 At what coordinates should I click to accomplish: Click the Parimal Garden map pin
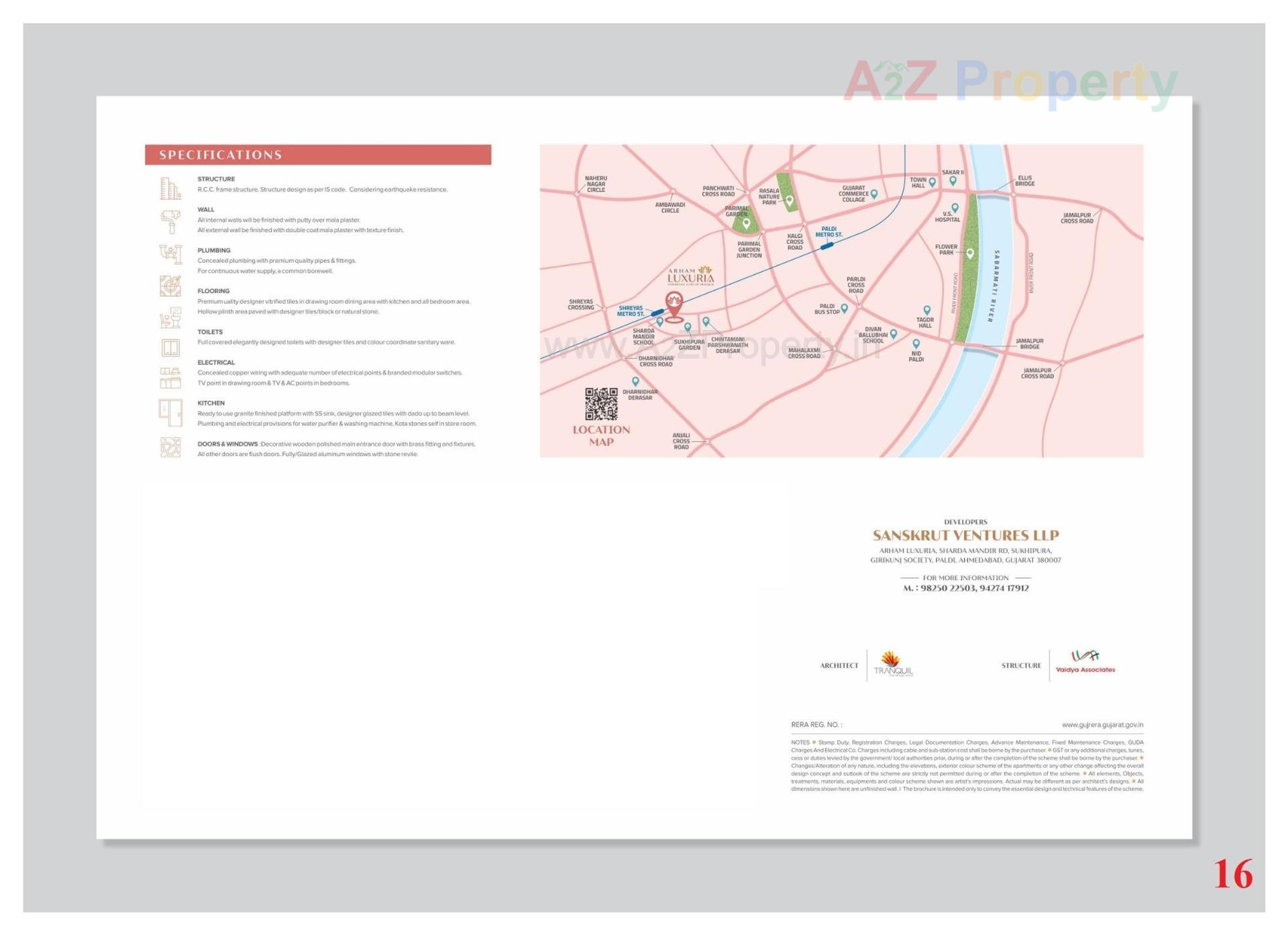point(746,223)
